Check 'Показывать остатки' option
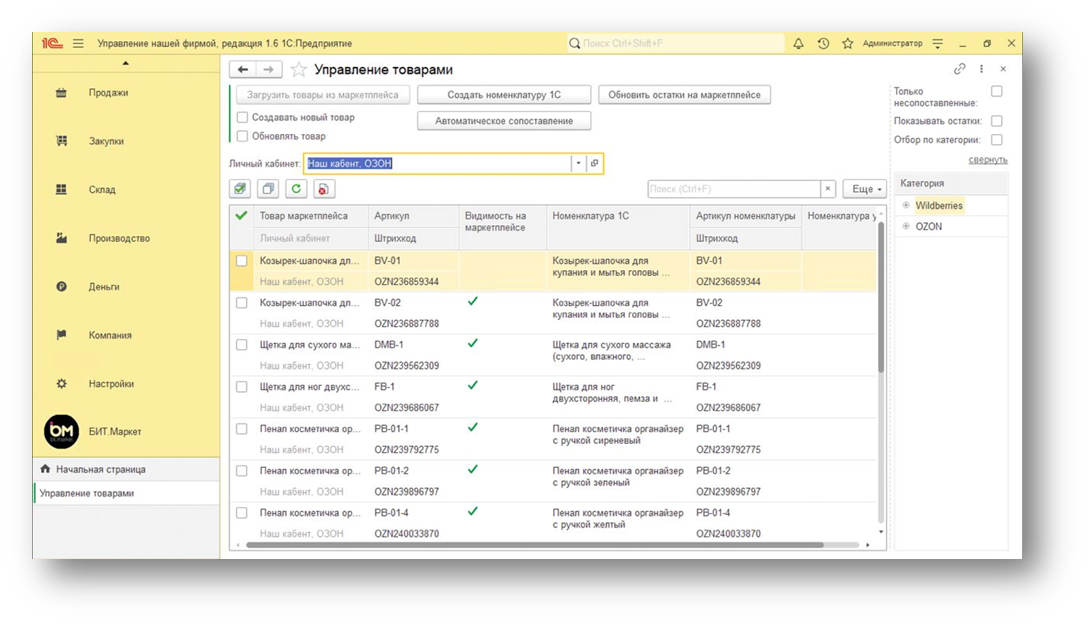Screen dimensions: 1088x624 click(x=996, y=121)
